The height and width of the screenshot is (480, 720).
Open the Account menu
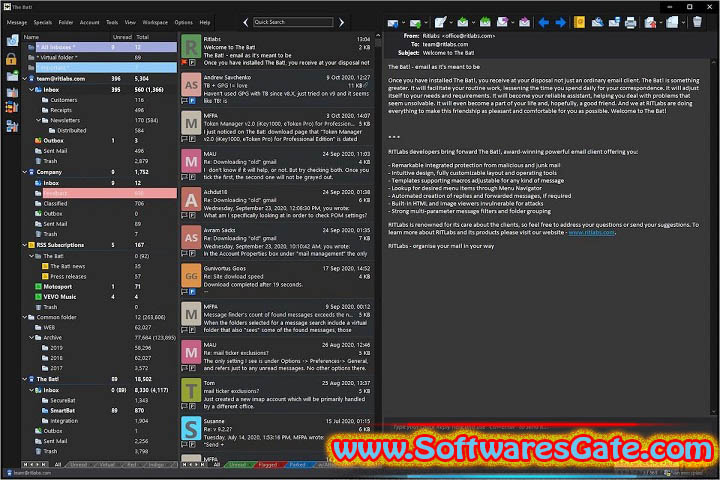[89, 22]
